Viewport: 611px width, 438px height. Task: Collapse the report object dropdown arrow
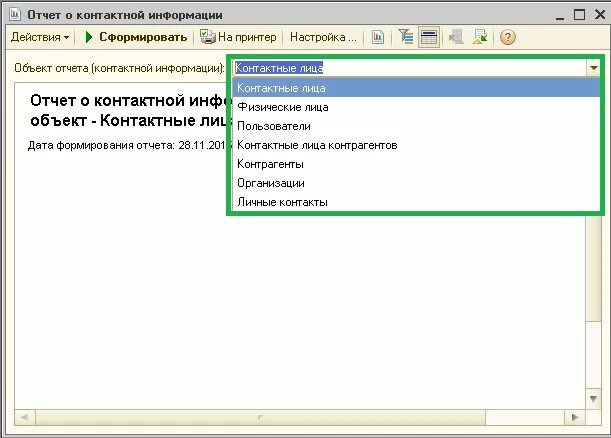pyautogui.click(x=593, y=68)
